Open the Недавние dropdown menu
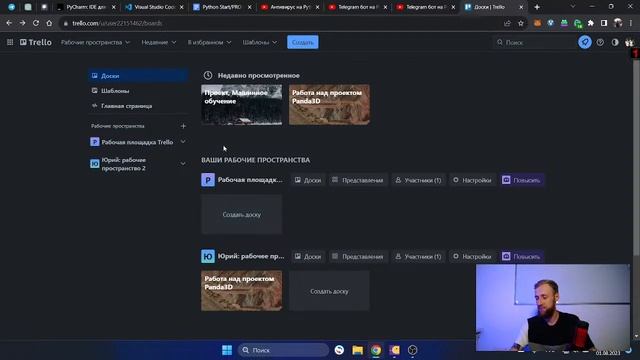The image size is (640, 360). pos(159,42)
